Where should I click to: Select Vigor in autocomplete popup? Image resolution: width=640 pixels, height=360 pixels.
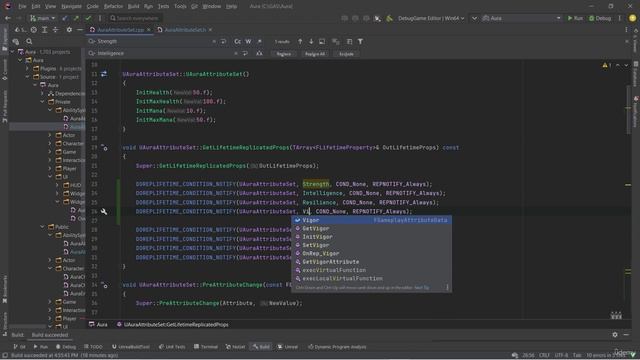[x=371, y=220]
